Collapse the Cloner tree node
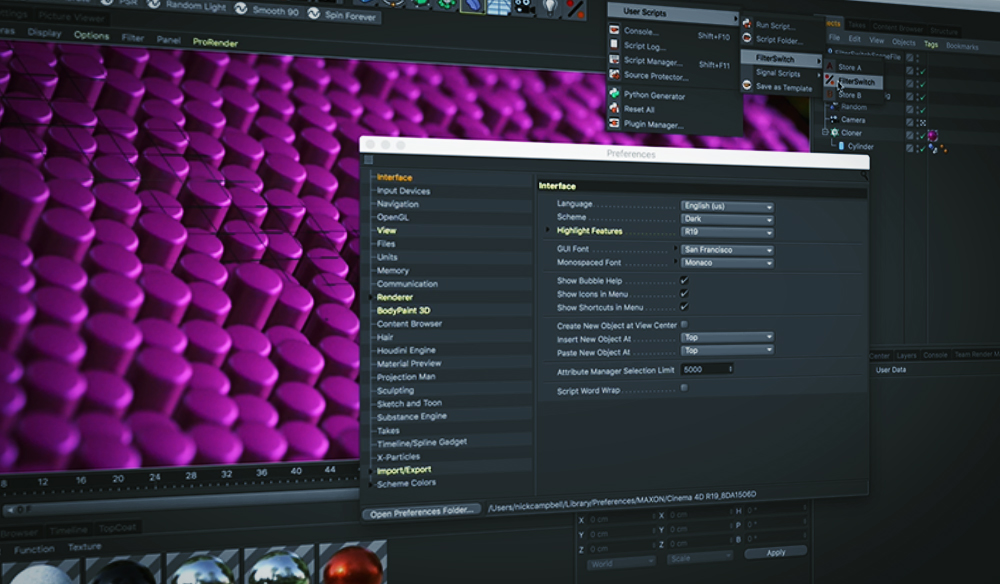This screenshot has width=1000, height=584. 825,132
